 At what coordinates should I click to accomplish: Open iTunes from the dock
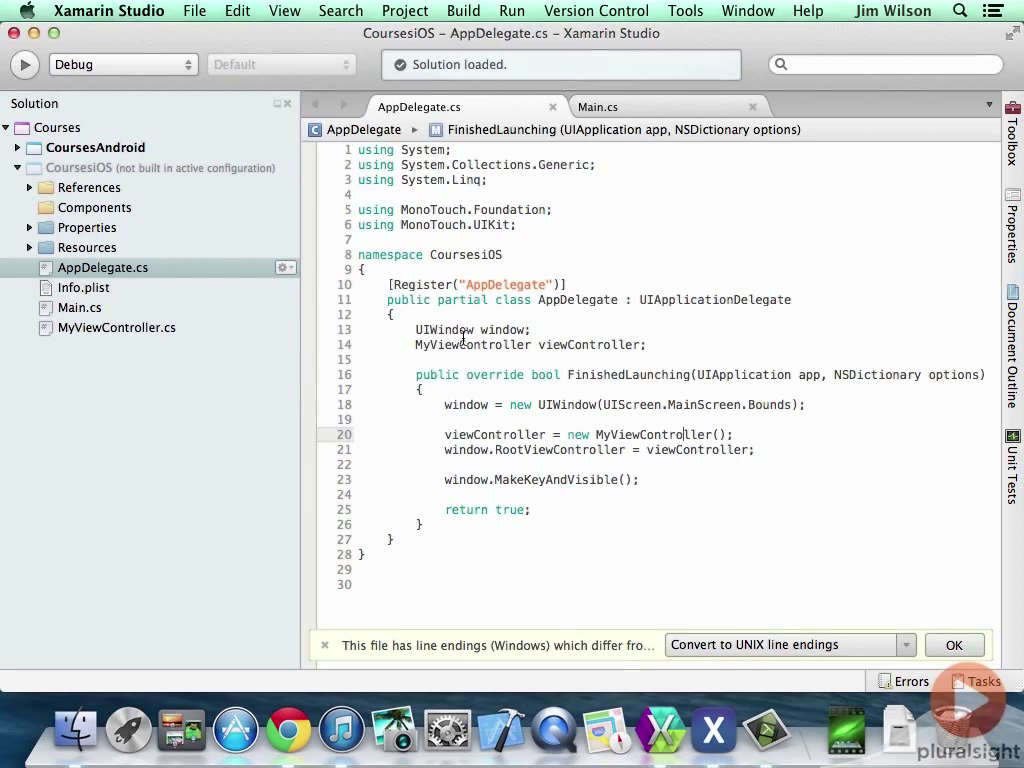pyautogui.click(x=341, y=729)
